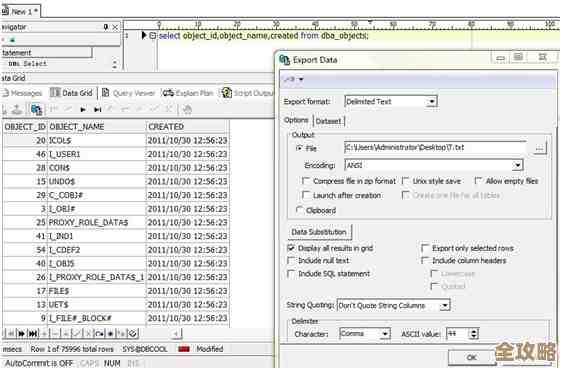Screen dimensions: 562x370
Task: Open the Query Viewer tab
Action: [x=130, y=93]
